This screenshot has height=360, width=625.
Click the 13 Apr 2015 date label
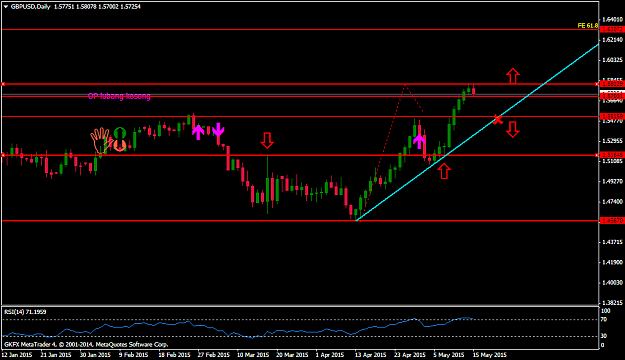[371, 354]
